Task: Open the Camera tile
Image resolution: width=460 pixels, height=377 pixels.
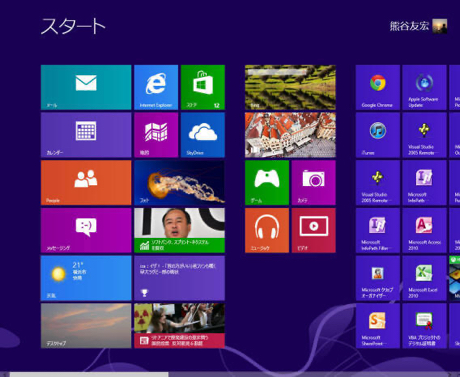Action: 314,183
